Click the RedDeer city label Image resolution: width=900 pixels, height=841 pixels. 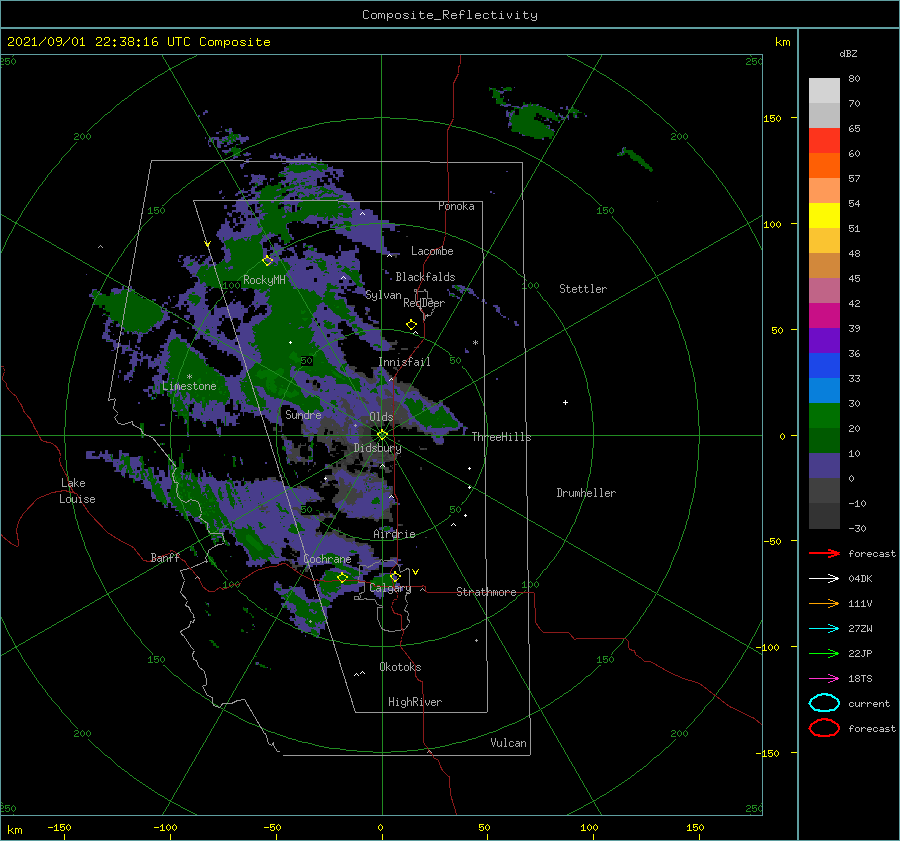pyautogui.click(x=424, y=303)
